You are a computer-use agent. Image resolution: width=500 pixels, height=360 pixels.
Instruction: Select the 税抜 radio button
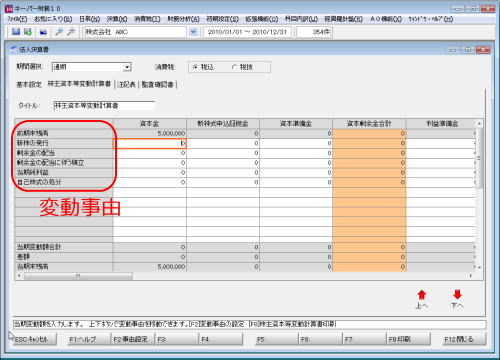(x=234, y=67)
